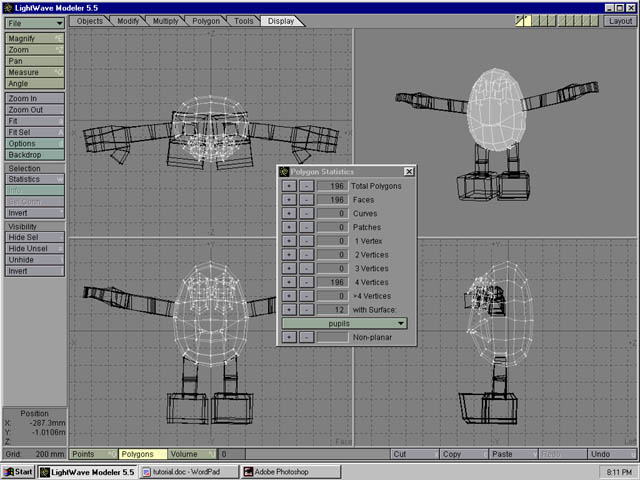The width and height of the screenshot is (640, 480).
Task: Toggle the second highlighted layer button
Action: pyautogui.click(x=527, y=21)
